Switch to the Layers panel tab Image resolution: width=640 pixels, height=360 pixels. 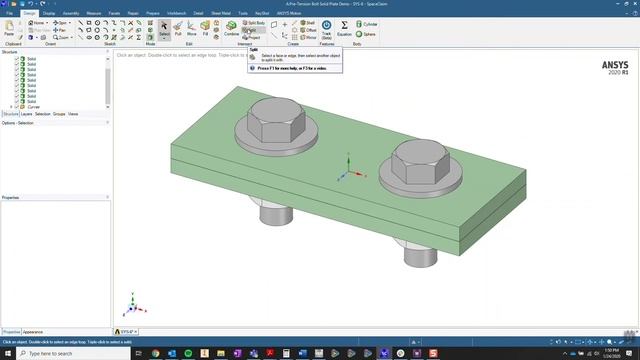pos(27,114)
